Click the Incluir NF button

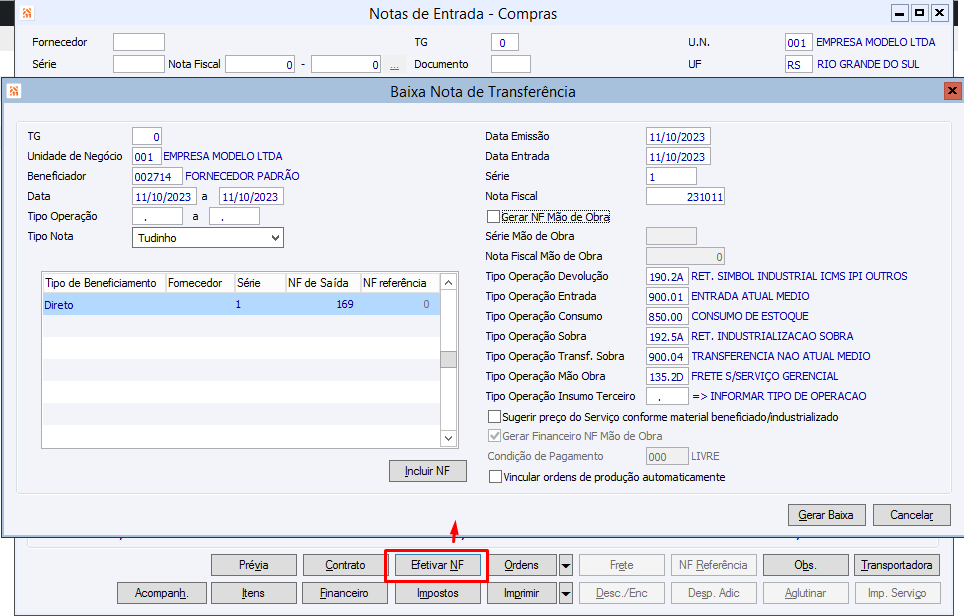[428, 471]
